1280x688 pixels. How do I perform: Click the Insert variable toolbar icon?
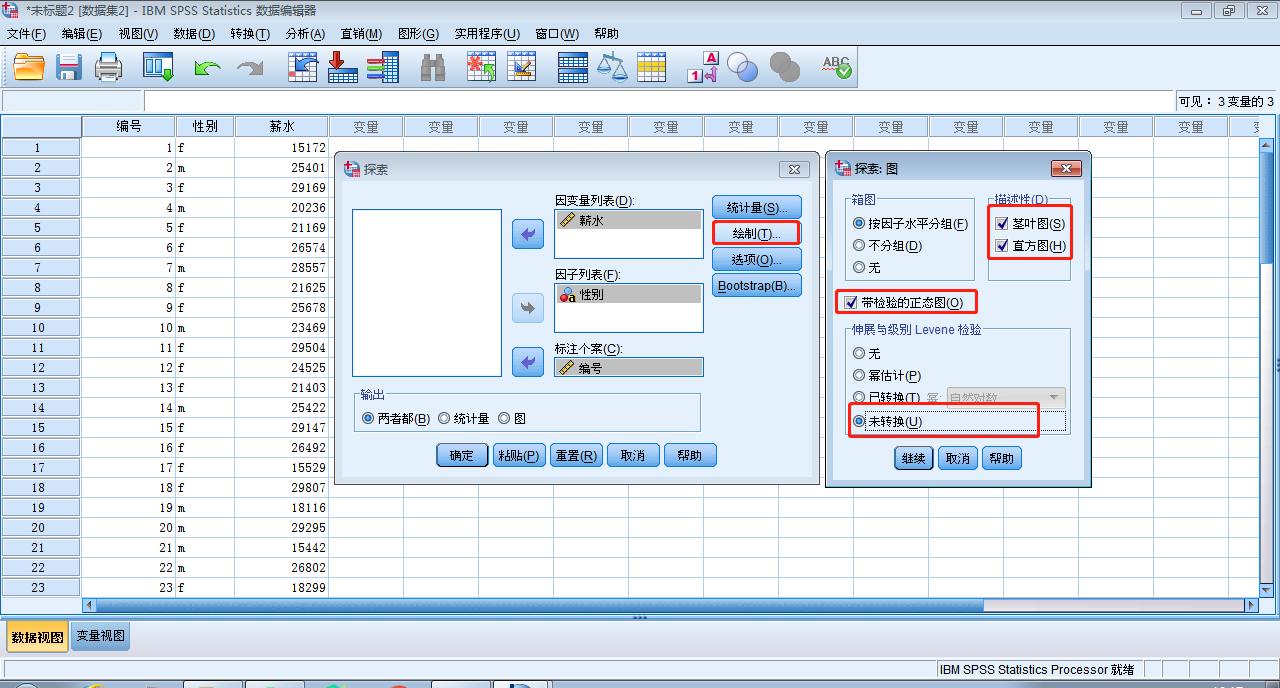coord(521,67)
